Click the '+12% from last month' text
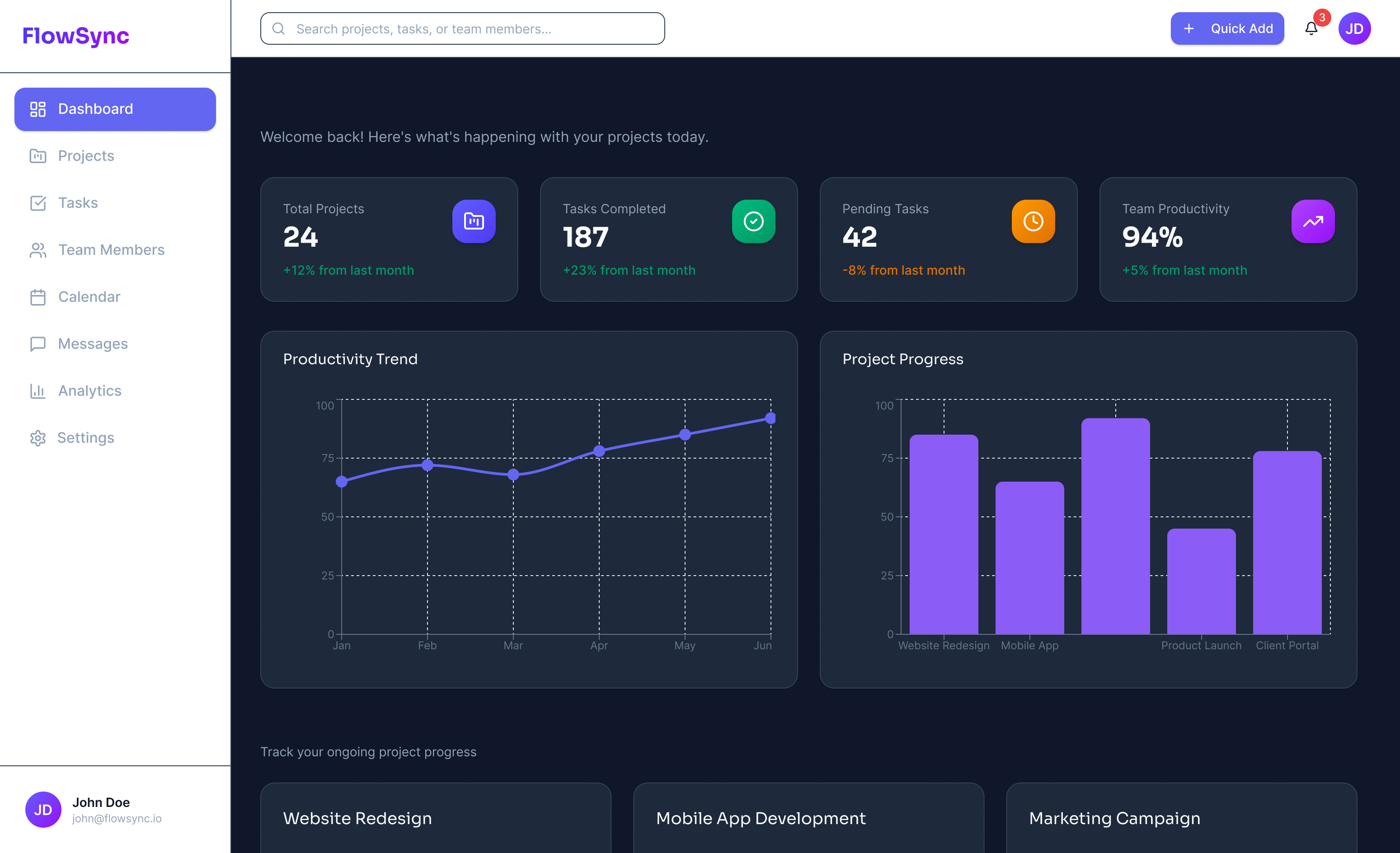Viewport: 1400px width, 853px height. [348, 270]
